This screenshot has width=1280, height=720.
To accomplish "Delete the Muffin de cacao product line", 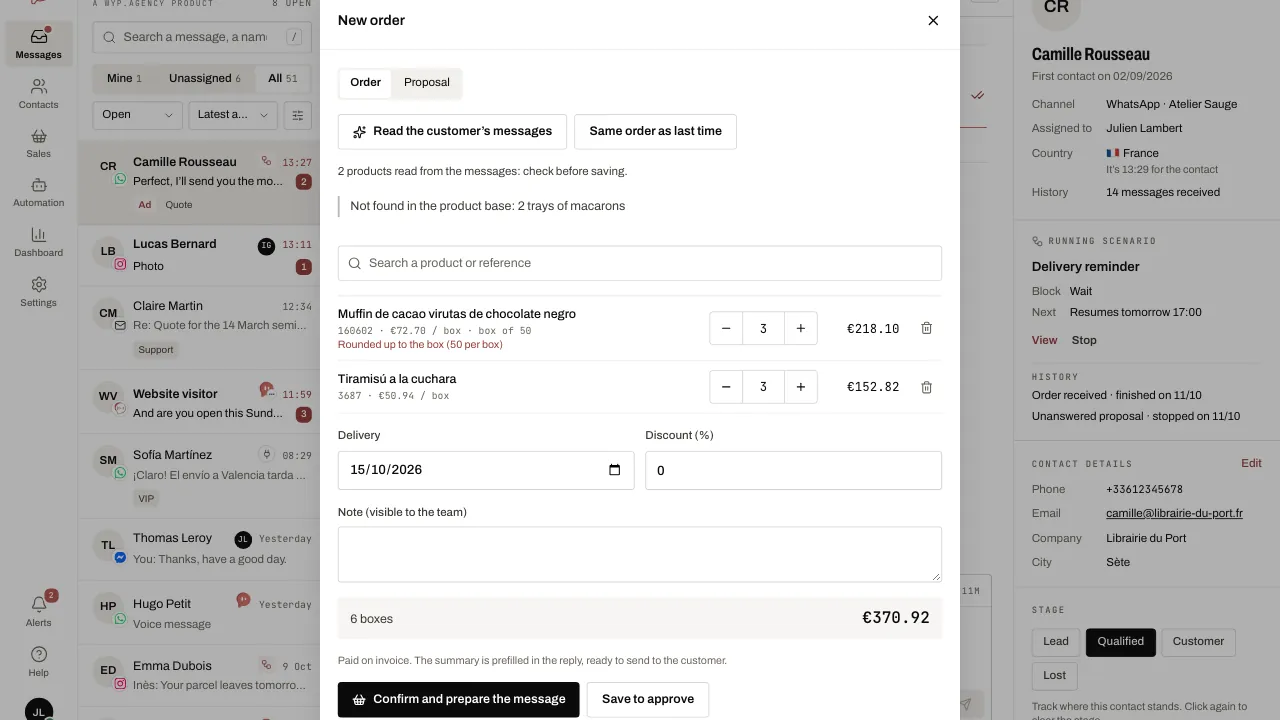I will pyautogui.click(x=926, y=328).
